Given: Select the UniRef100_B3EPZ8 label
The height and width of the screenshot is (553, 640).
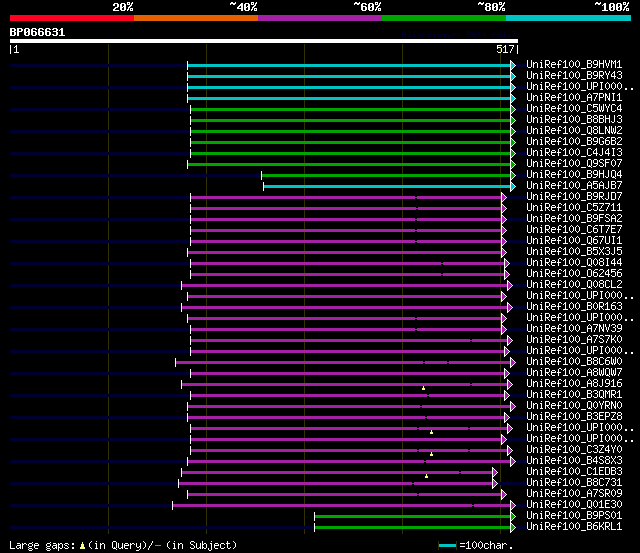Looking at the screenshot, I should pos(574,417).
